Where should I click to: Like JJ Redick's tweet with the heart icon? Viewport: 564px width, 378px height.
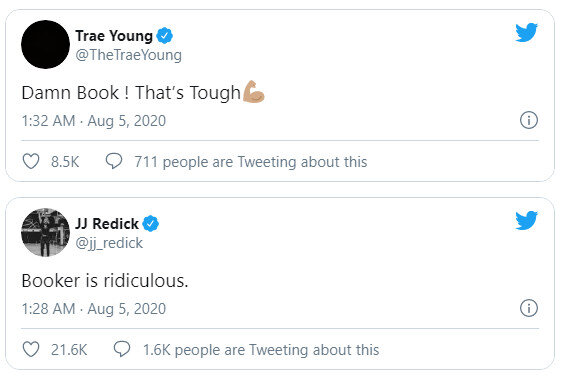pyautogui.click(x=31, y=349)
